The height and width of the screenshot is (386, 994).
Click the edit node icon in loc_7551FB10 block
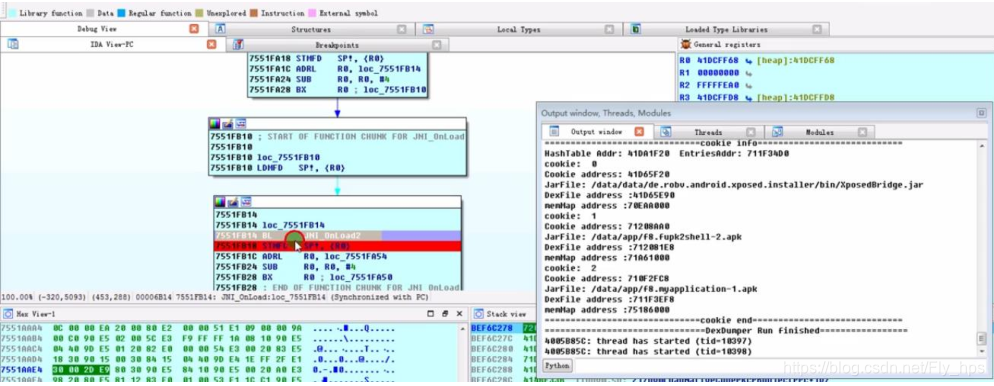tap(227, 124)
